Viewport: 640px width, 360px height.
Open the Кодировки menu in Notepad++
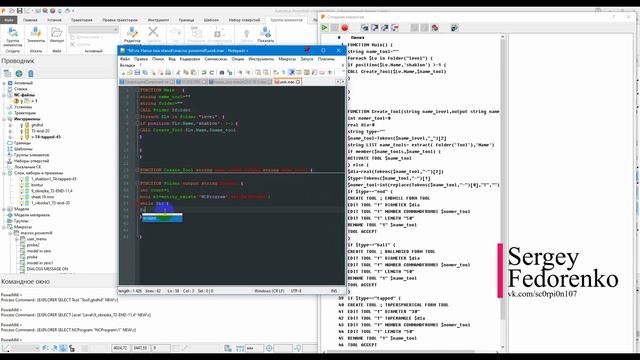pyautogui.click(x=190, y=59)
